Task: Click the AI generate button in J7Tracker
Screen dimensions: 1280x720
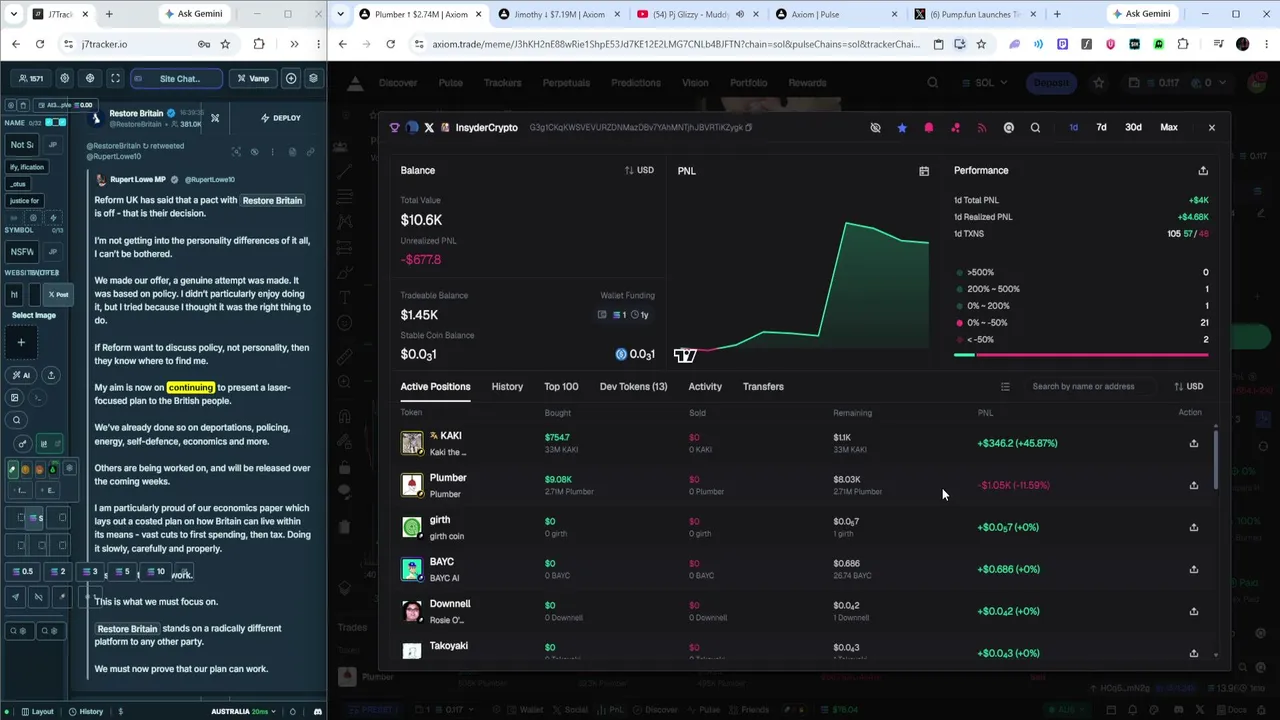Action: point(21,375)
